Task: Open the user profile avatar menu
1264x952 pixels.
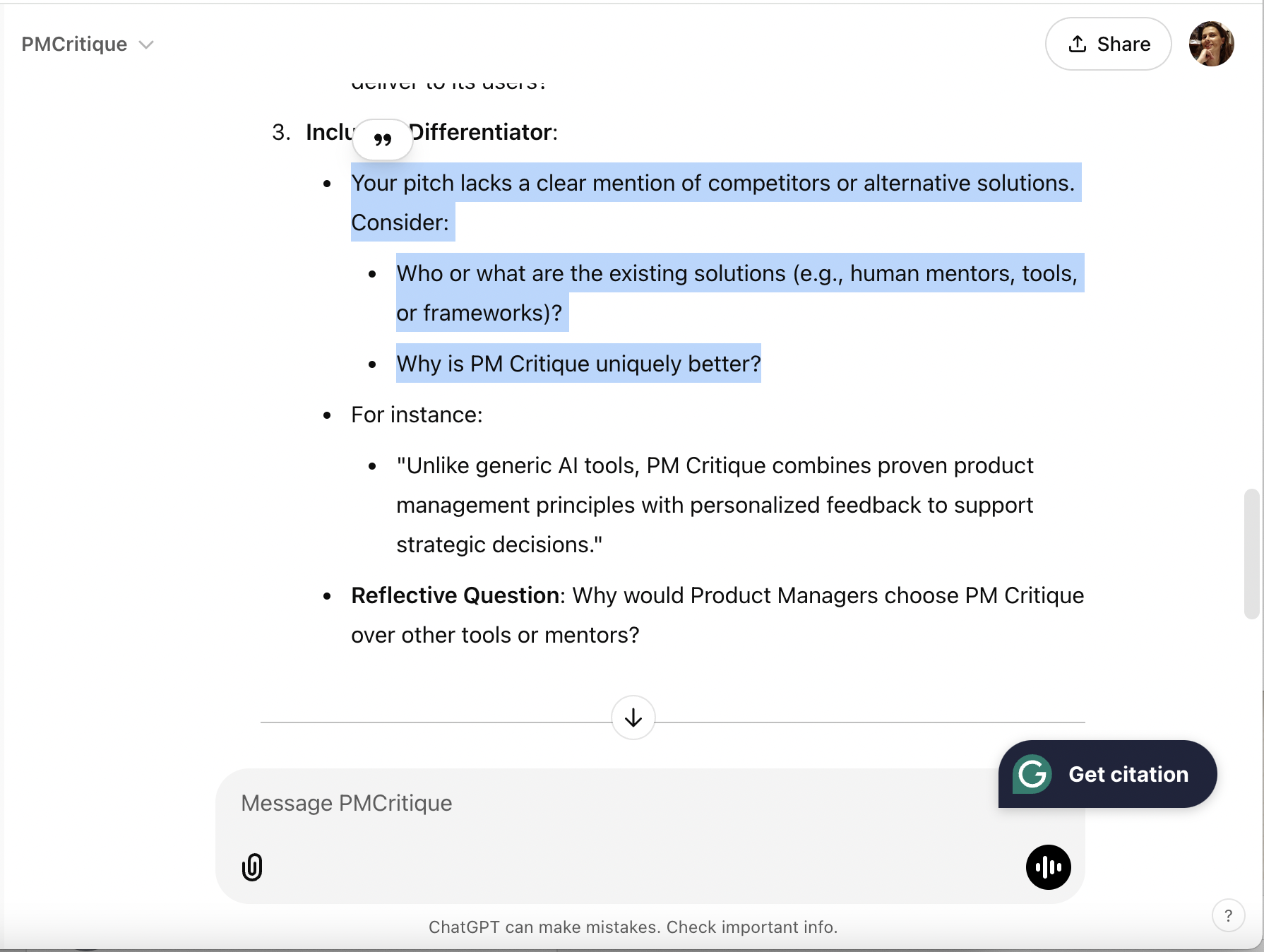Action: [x=1211, y=44]
